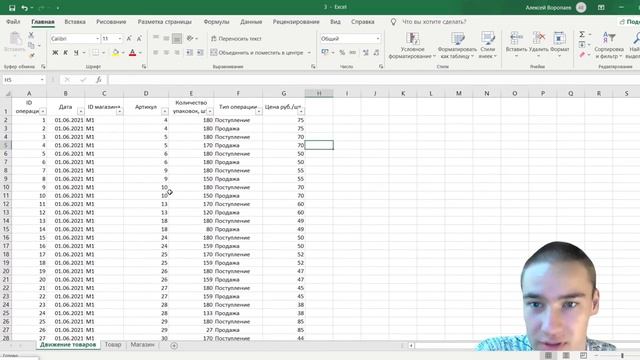Toggle center text horizontally
Viewport: 640px width, 360px height.
click(166, 53)
